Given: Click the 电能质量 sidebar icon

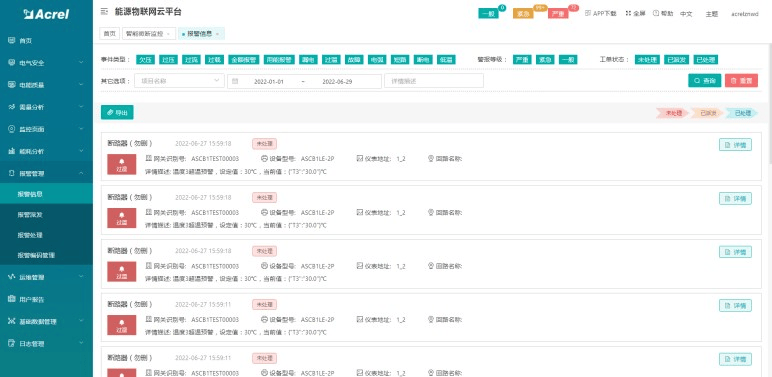Looking at the screenshot, I should (x=11, y=85).
